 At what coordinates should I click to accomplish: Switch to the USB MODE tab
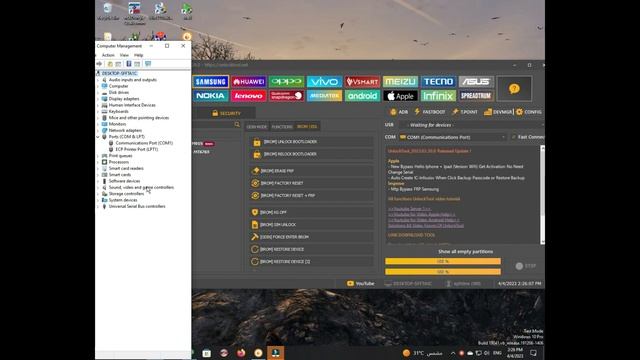[x=257, y=127]
